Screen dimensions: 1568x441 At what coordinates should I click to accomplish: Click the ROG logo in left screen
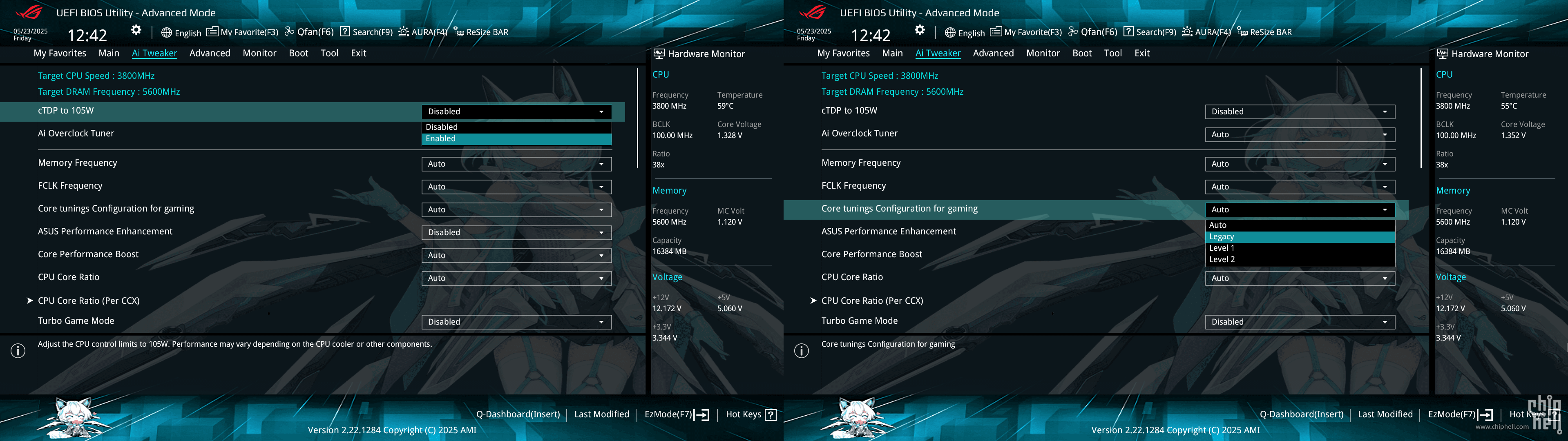click(29, 11)
